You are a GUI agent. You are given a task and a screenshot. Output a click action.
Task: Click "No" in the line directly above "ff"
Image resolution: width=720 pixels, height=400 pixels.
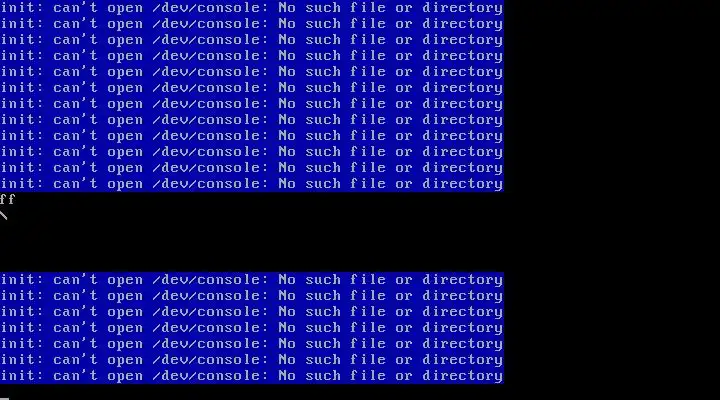(287, 184)
